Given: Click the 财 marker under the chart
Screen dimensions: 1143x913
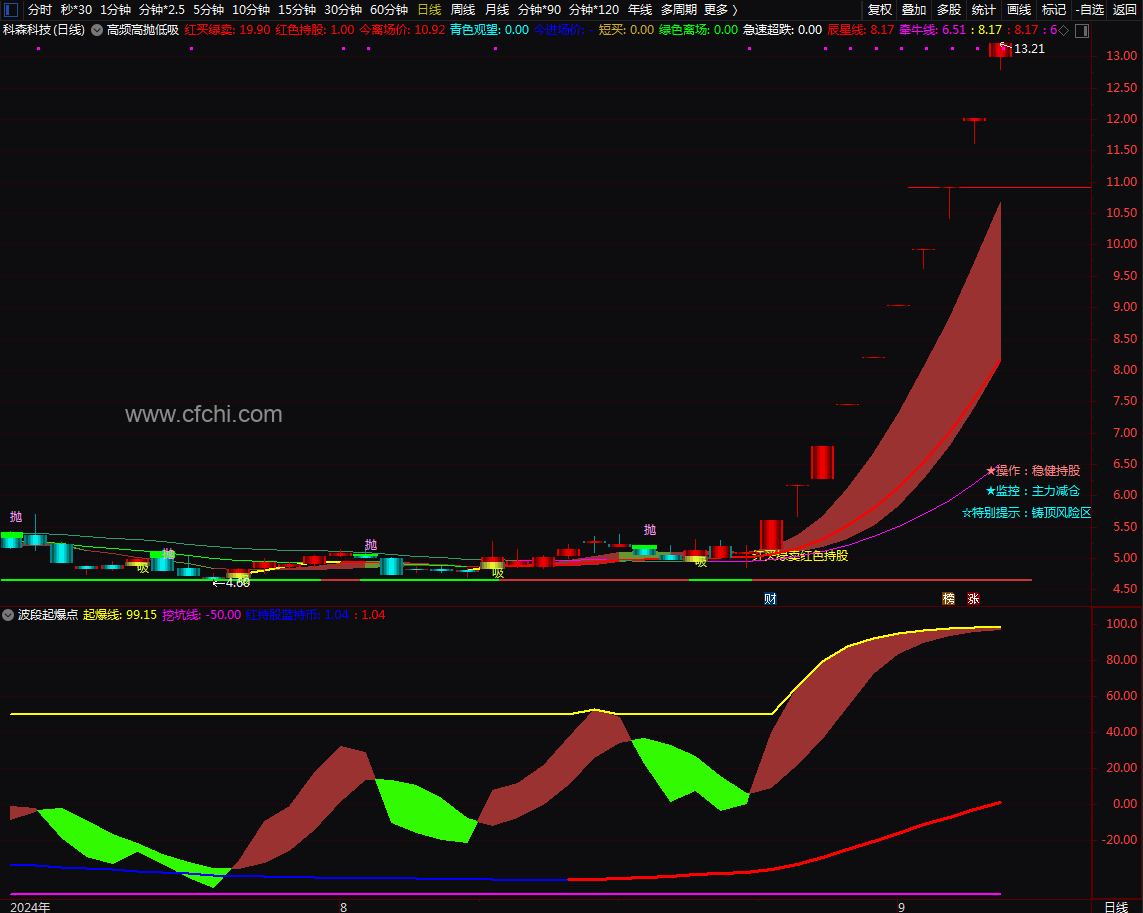Looking at the screenshot, I should click(771, 599).
